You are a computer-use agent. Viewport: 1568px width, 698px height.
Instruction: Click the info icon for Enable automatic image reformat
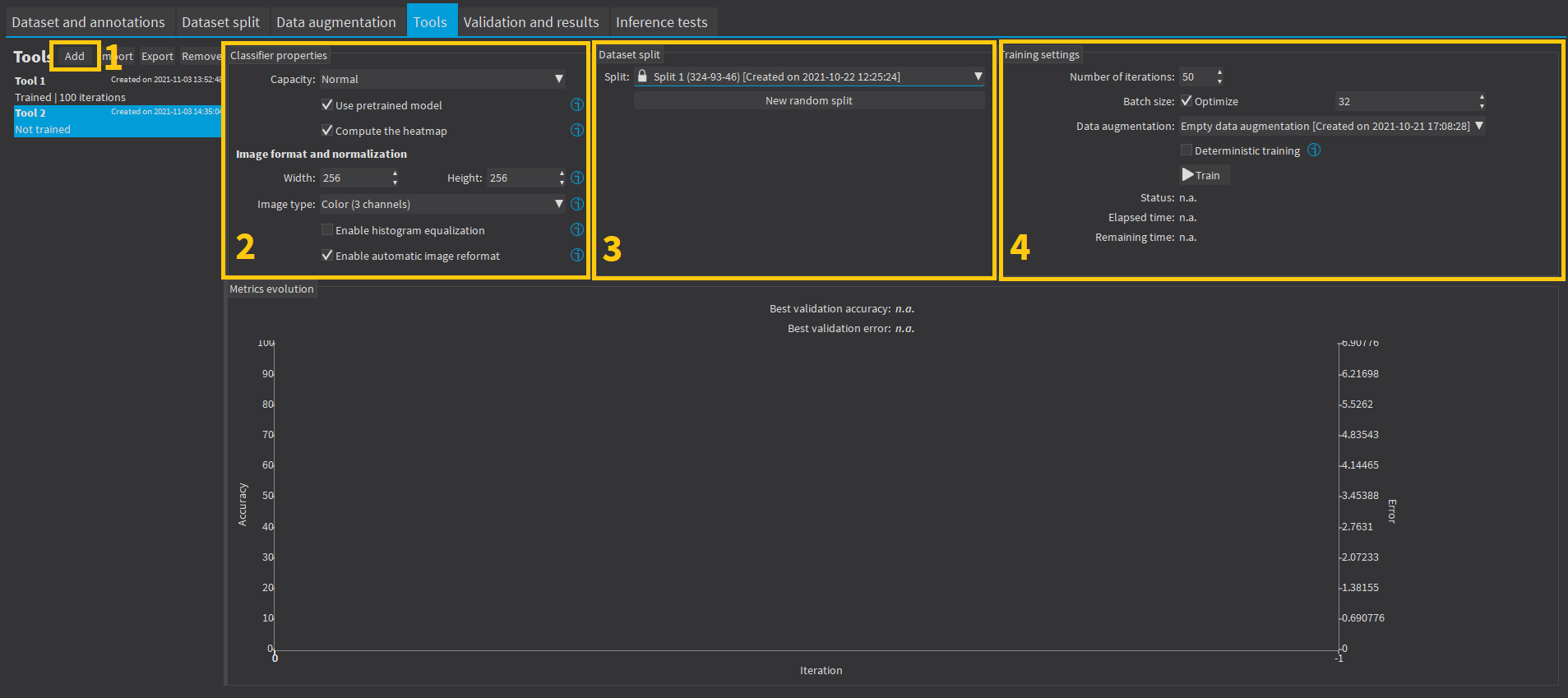coord(577,255)
